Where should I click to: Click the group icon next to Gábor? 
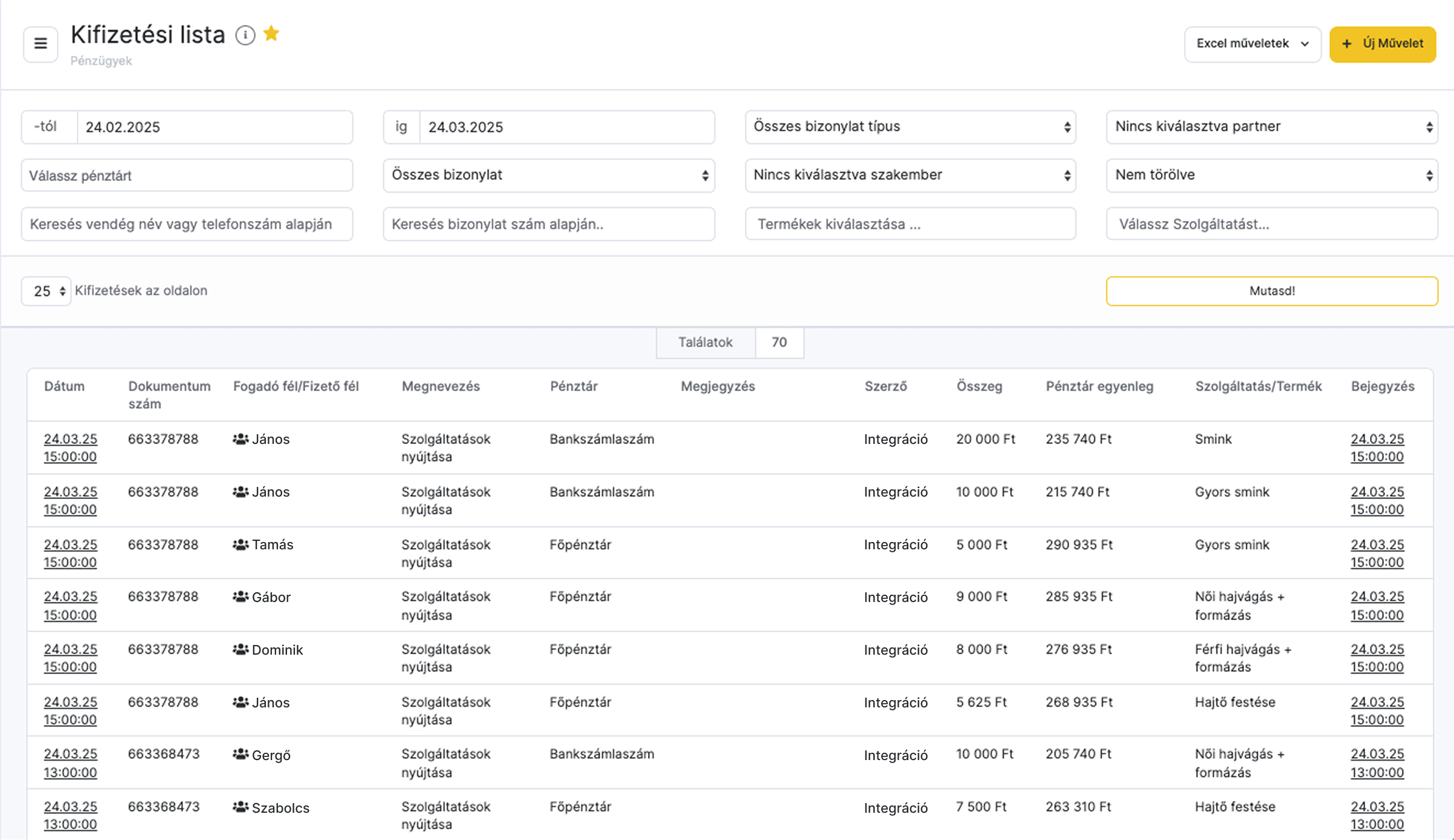point(240,597)
